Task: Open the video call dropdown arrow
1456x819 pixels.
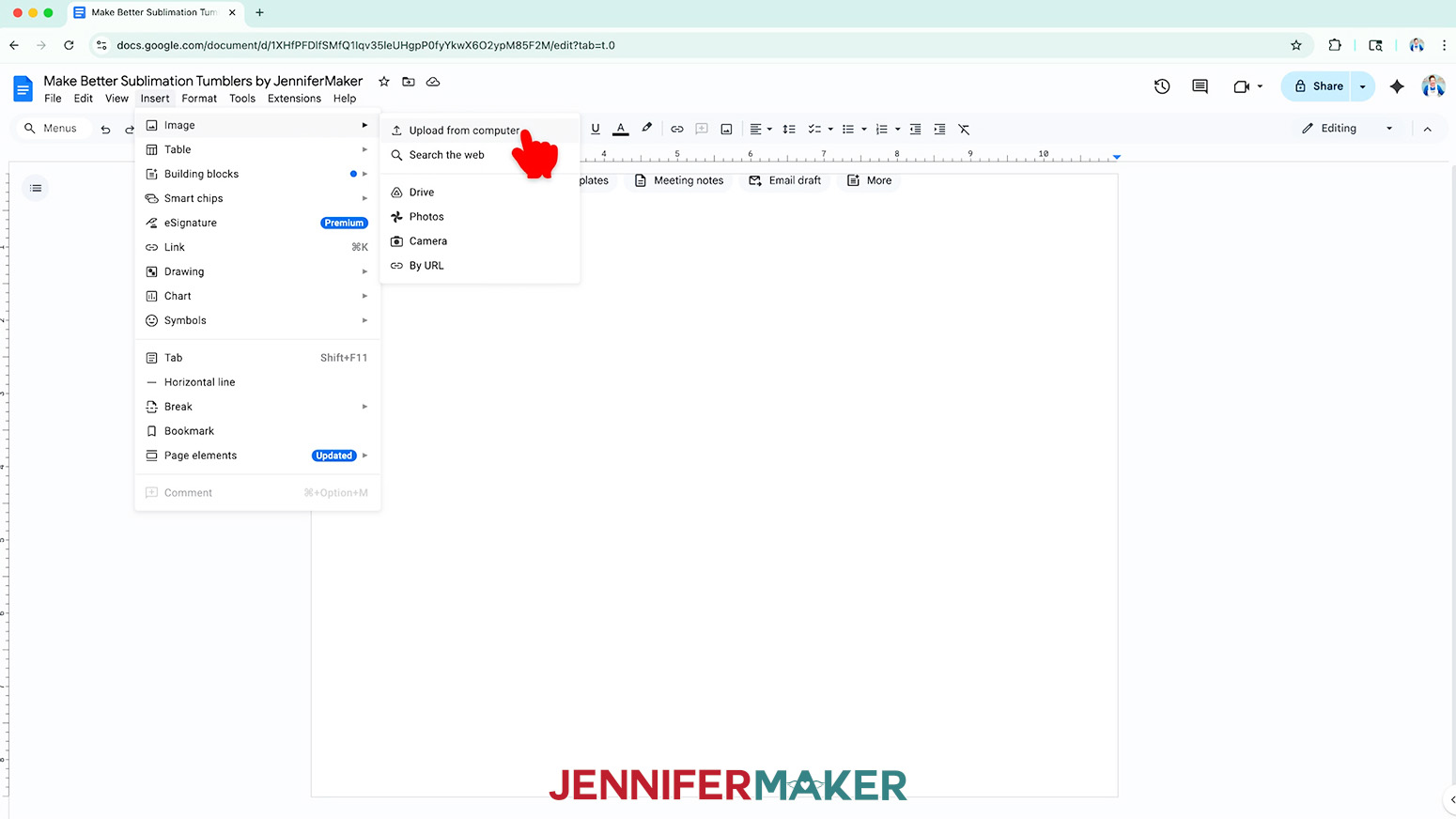Action: coord(1260,86)
